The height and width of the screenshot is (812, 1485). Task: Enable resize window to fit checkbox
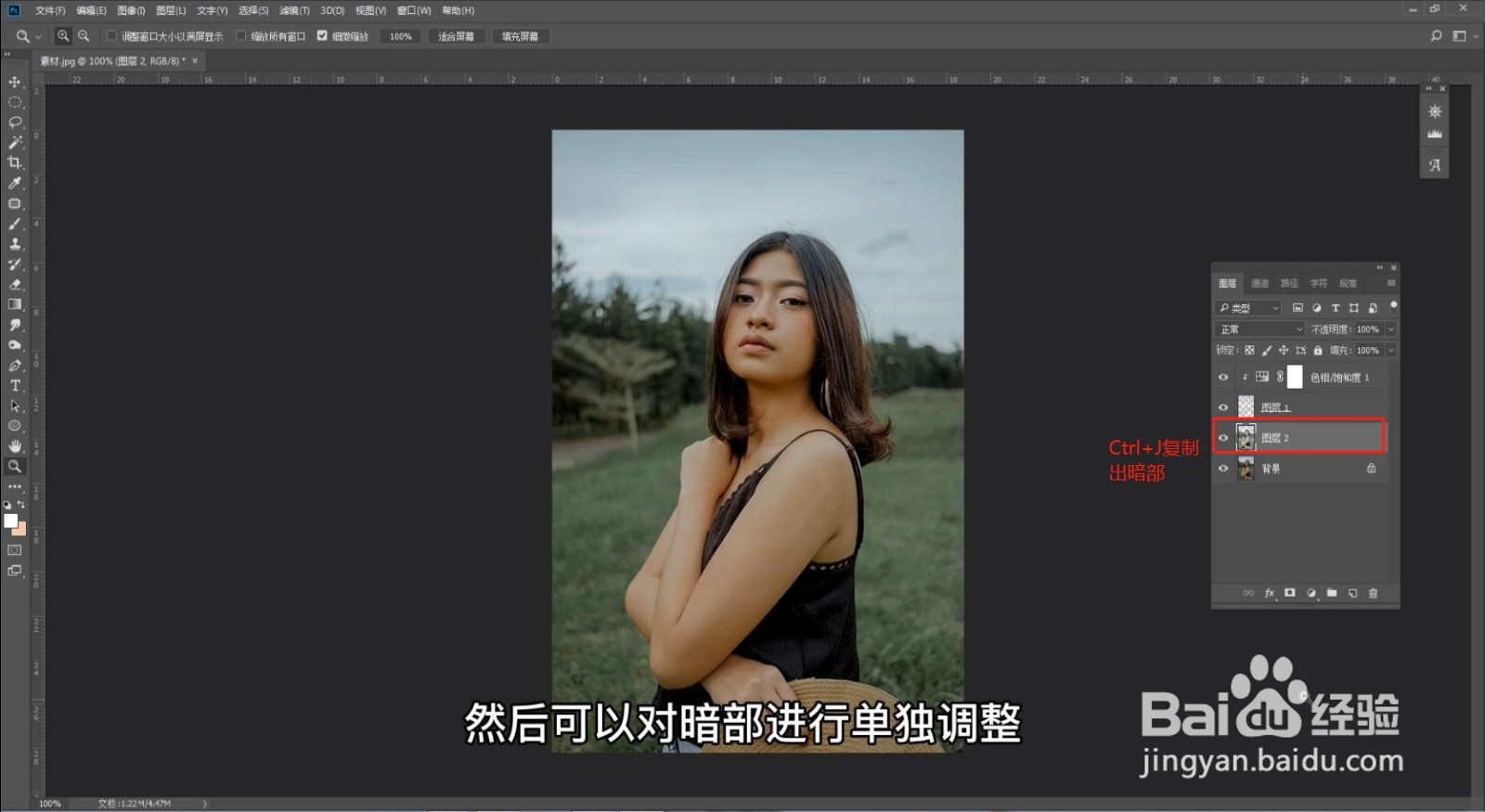(112, 36)
